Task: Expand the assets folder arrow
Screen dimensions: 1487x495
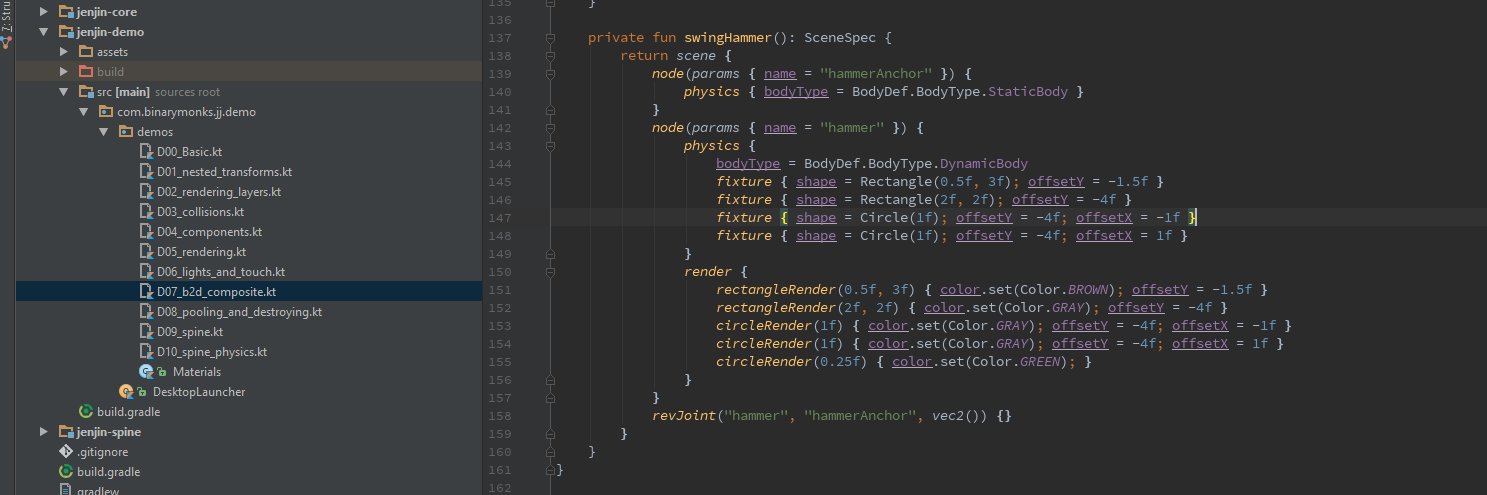Action: pos(63,52)
